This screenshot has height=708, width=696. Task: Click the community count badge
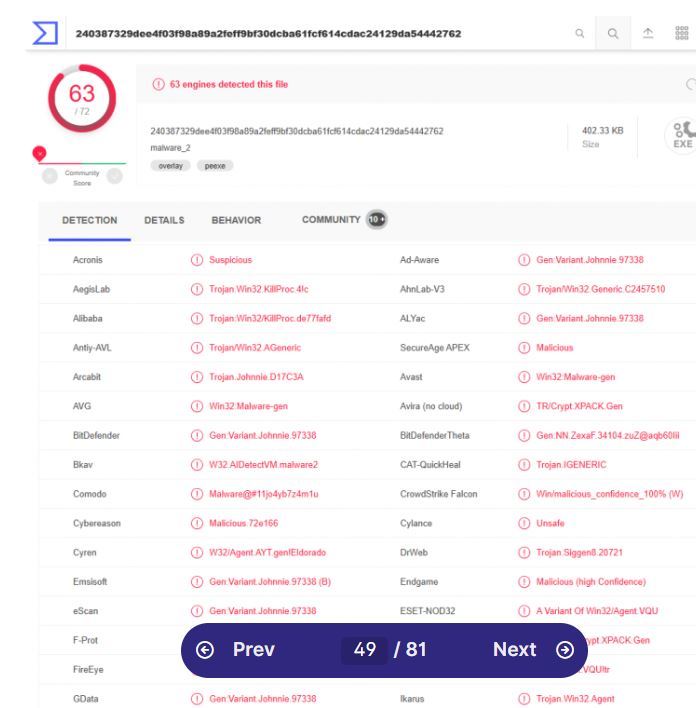[x=377, y=220]
